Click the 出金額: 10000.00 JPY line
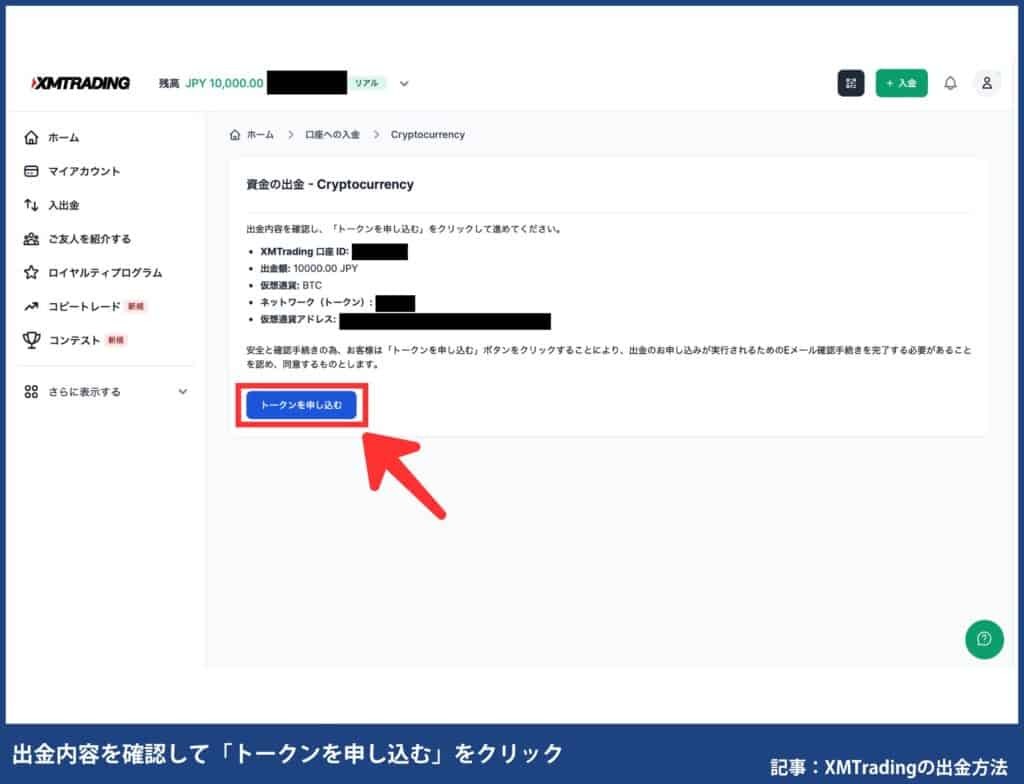The height and width of the screenshot is (784, 1024). (x=309, y=269)
